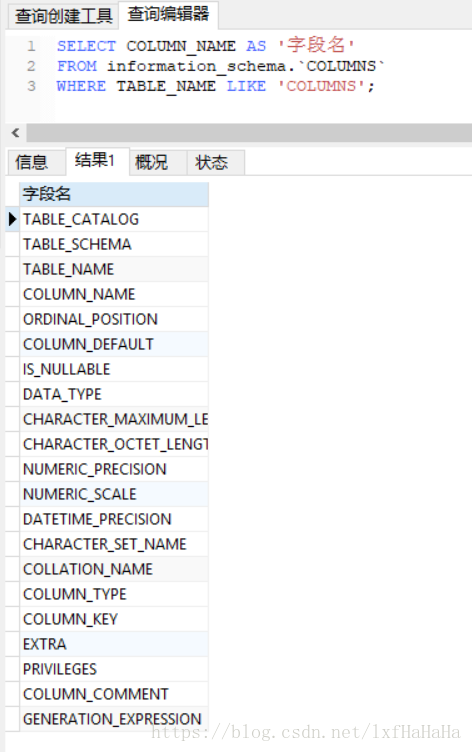Select the DATA_TYPE cell
This screenshot has width=472, height=752.
114,394
